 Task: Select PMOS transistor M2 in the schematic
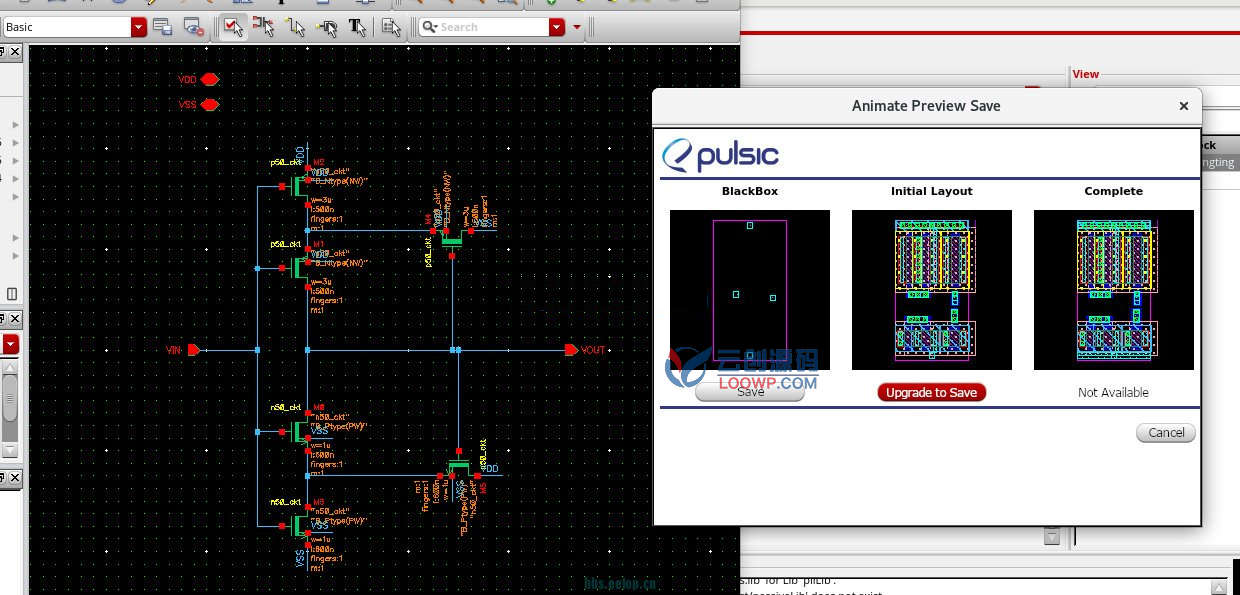point(299,186)
